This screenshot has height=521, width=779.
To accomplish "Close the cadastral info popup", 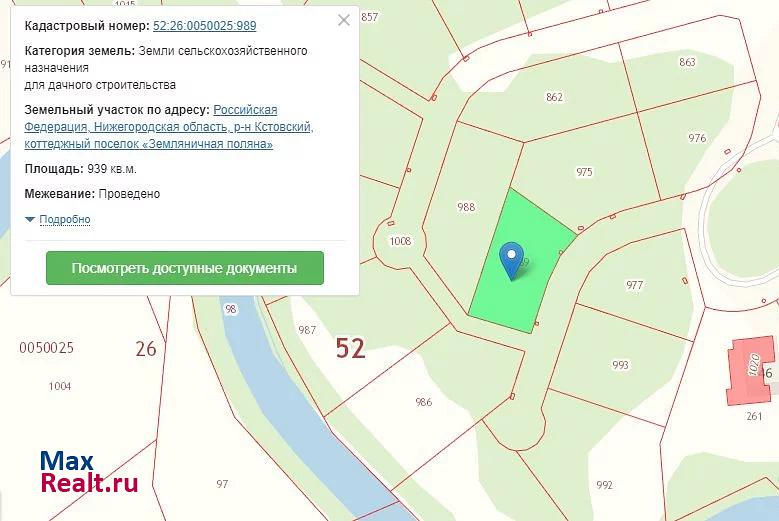I will [x=344, y=20].
